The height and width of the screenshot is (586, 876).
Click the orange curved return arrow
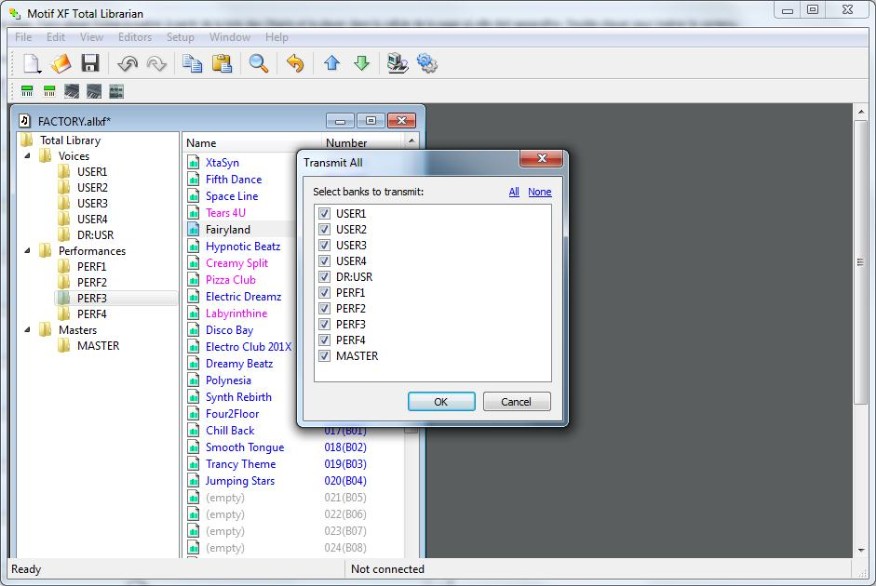pyautogui.click(x=295, y=64)
